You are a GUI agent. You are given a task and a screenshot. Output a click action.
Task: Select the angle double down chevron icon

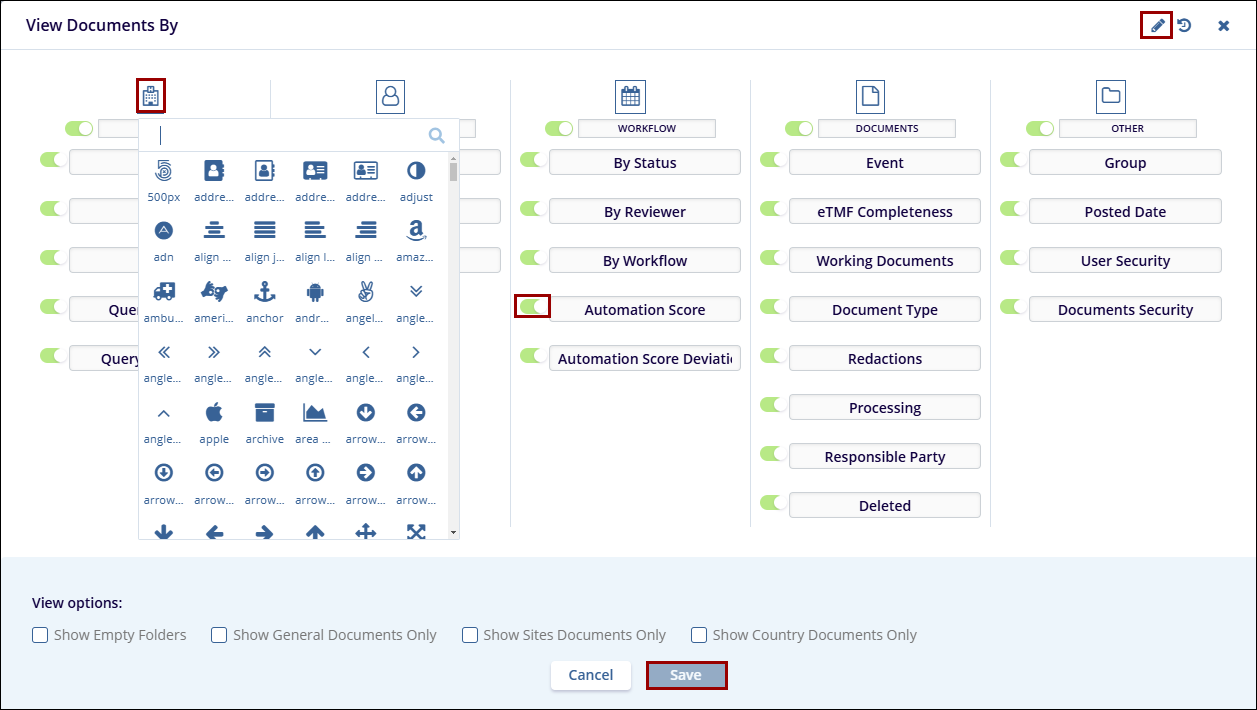[416, 292]
